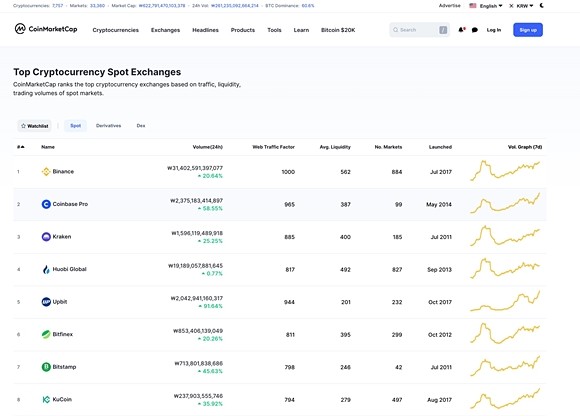This screenshot has height=416, width=580.
Task: Expand the Cryptocurrencies nav menu
Action: (x=115, y=30)
